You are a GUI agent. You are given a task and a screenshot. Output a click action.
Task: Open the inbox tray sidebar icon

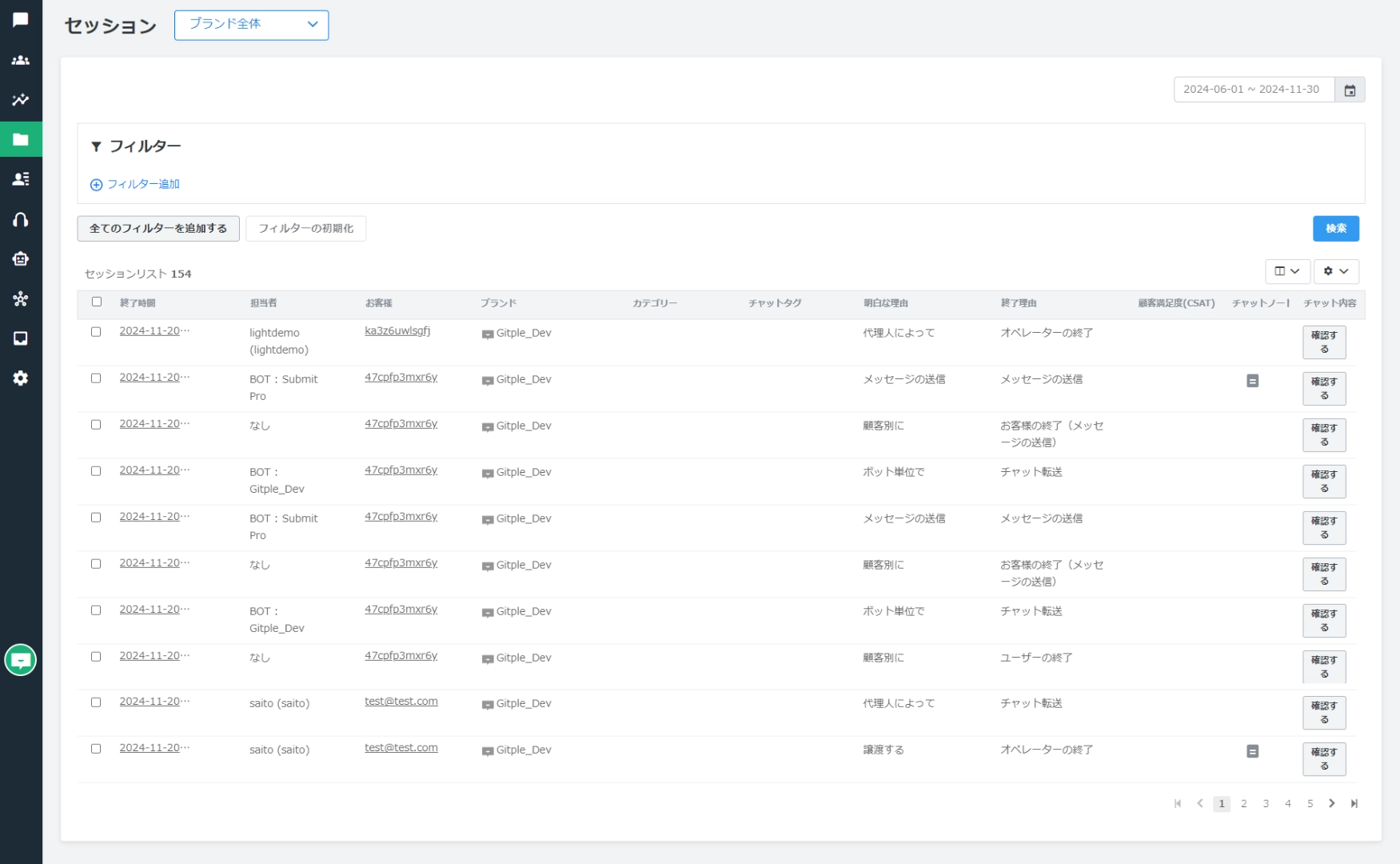[x=21, y=338]
